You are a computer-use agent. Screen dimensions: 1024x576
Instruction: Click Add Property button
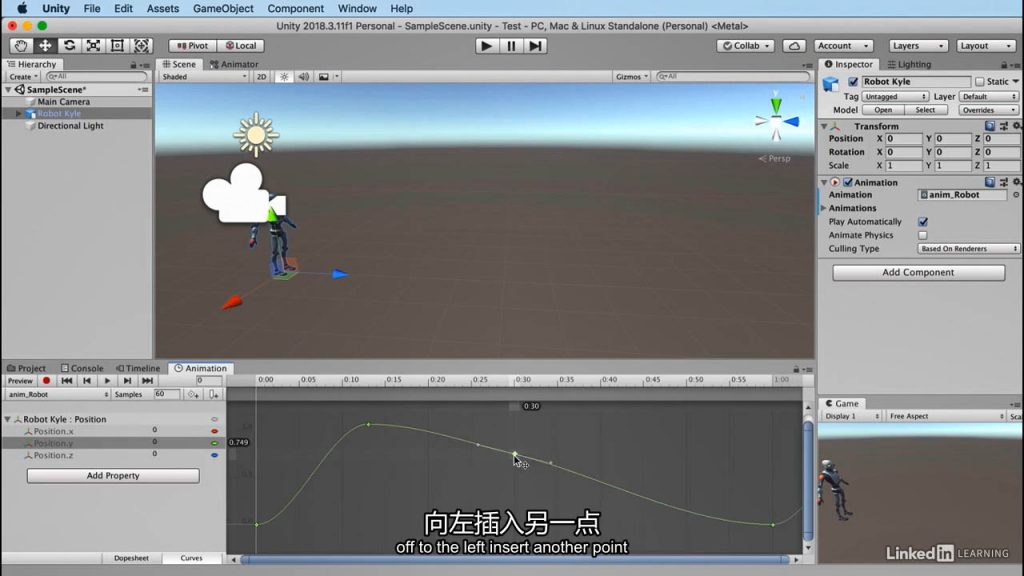(113, 475)
